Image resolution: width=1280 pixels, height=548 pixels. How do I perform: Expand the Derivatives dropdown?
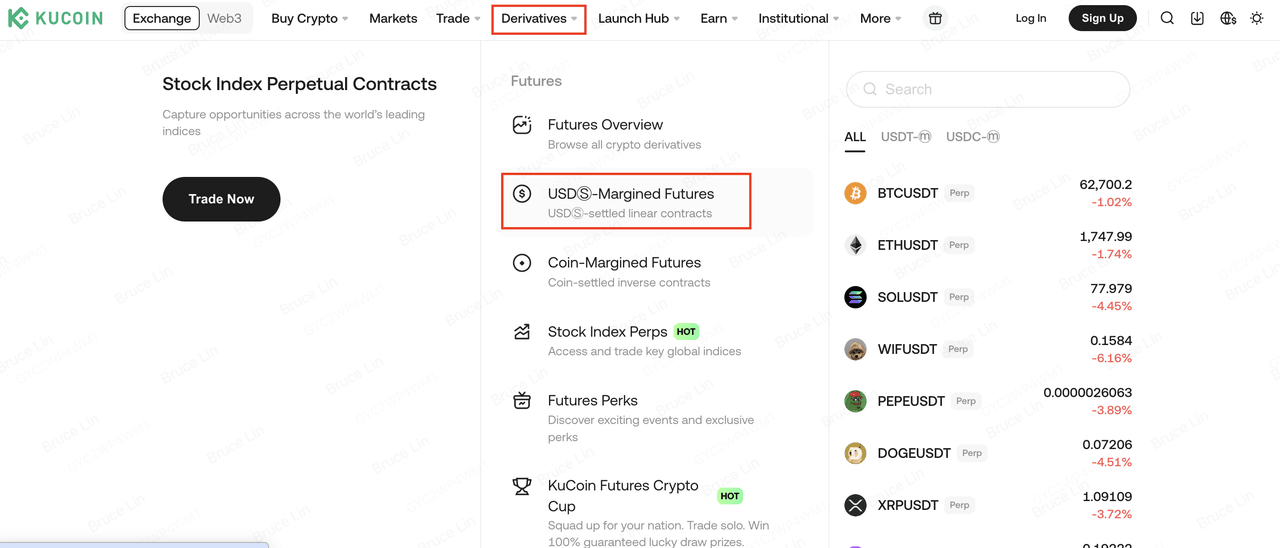click(x=539, y=18)
